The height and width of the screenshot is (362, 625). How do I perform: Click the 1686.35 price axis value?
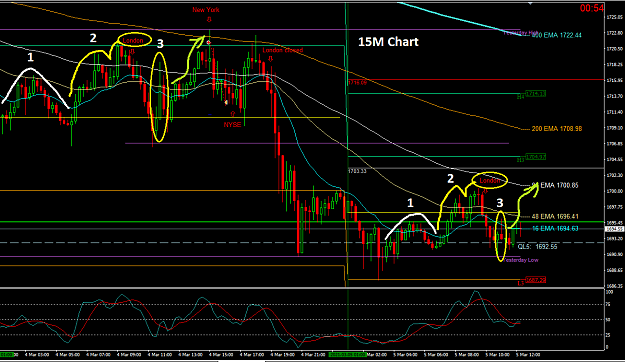(x=614, y=286)
